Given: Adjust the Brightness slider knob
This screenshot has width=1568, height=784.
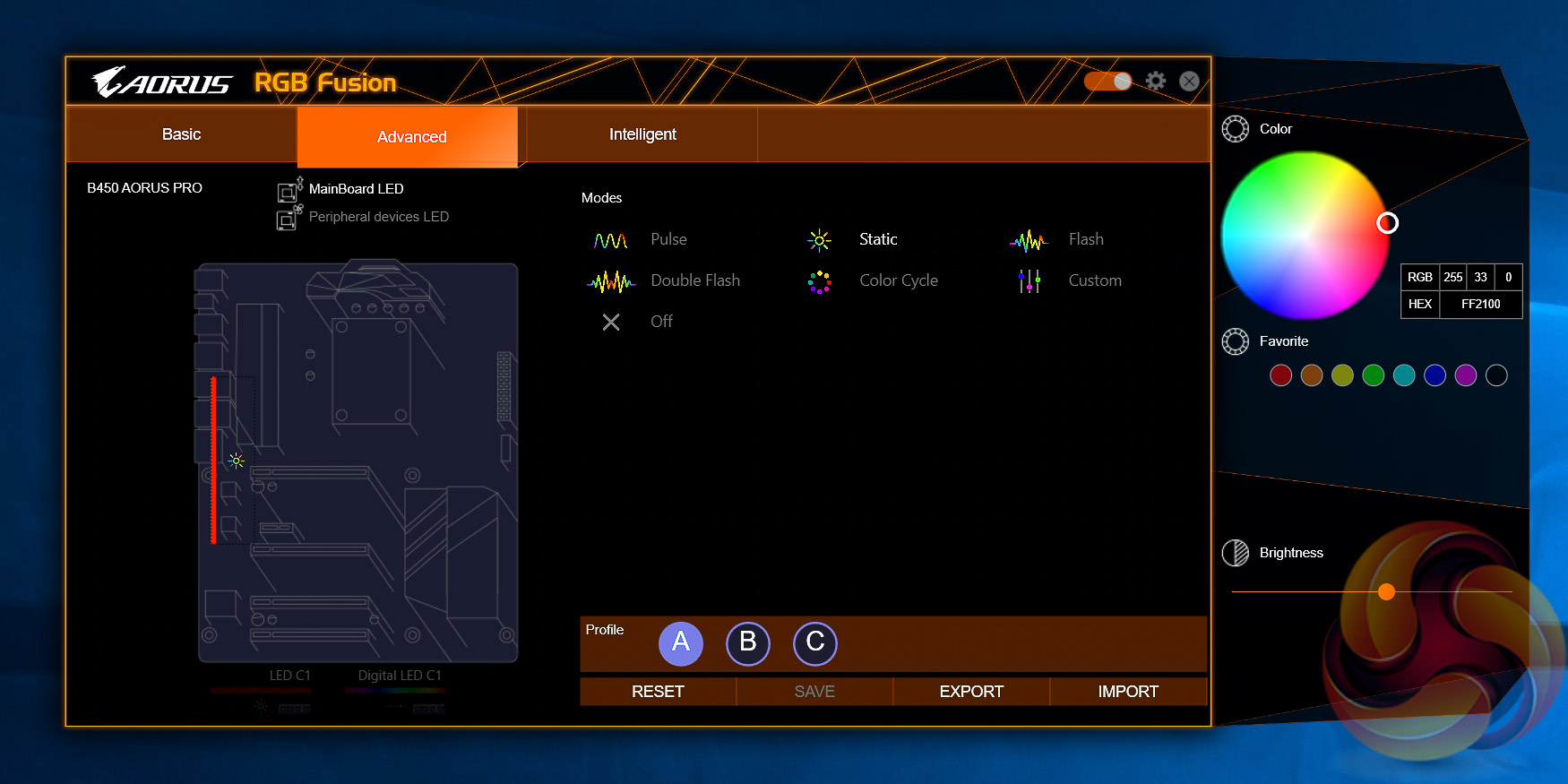Looking at the screenshot, I should pos(1386,591).
